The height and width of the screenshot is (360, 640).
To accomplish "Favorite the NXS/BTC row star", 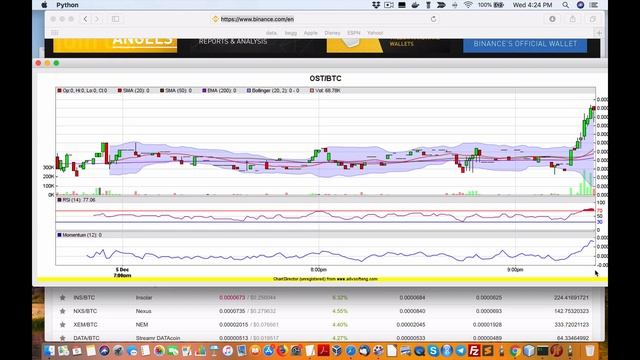I will coord(62,311).
